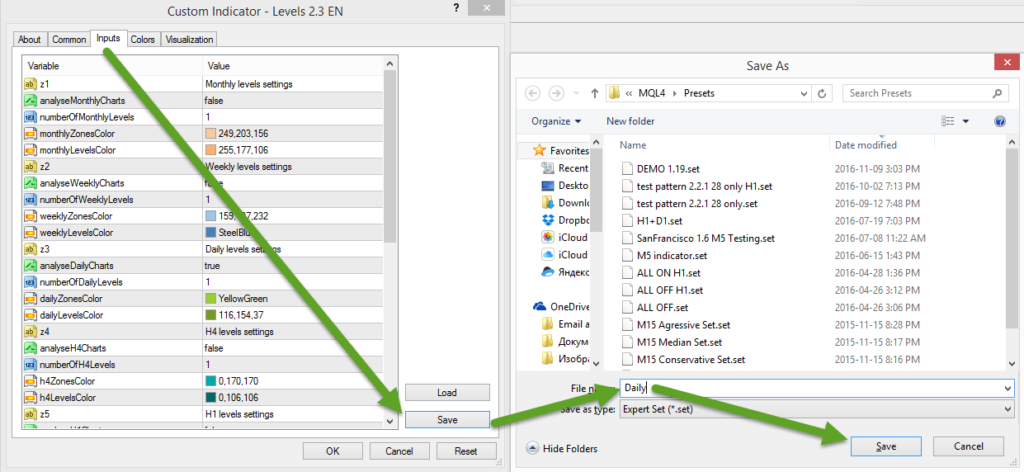Click the File name input field

(x=815, y=387)
